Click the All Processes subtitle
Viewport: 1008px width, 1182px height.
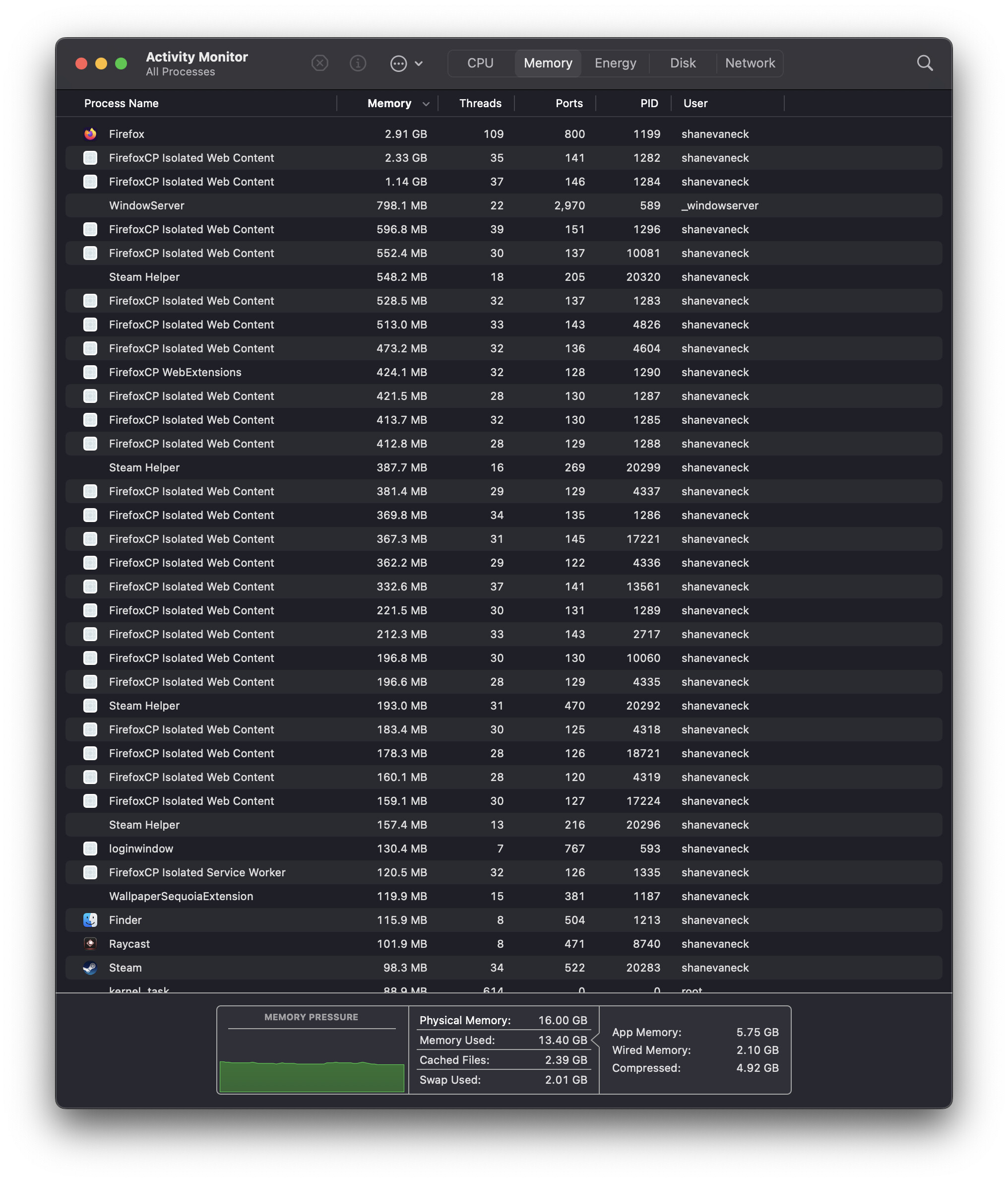tap(180, 72)
